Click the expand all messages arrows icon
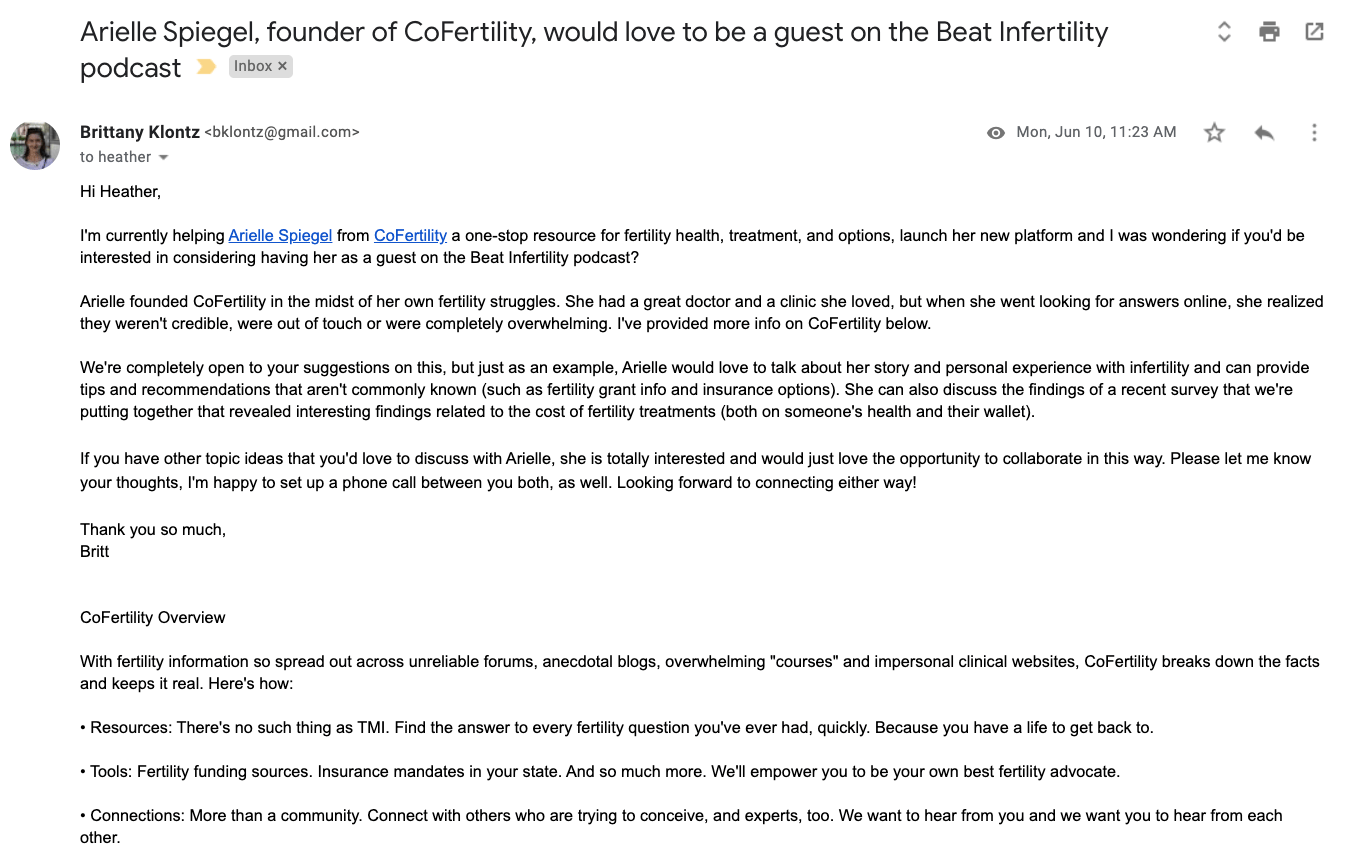The height and width of the screenshot is (862, 1345). [x=1224, y=32]
